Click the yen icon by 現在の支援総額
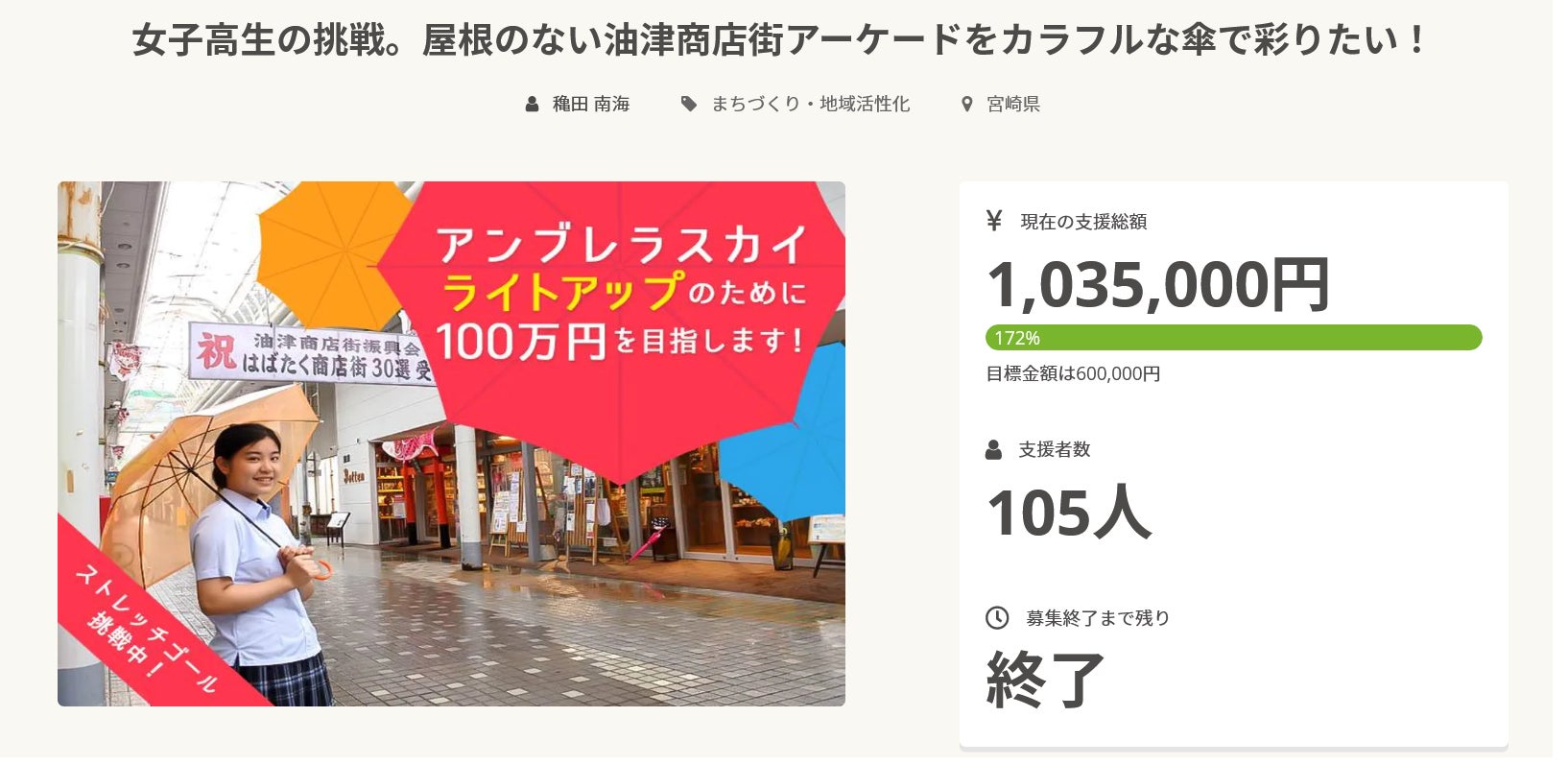1568x765 pixels. tap(994, 221)
